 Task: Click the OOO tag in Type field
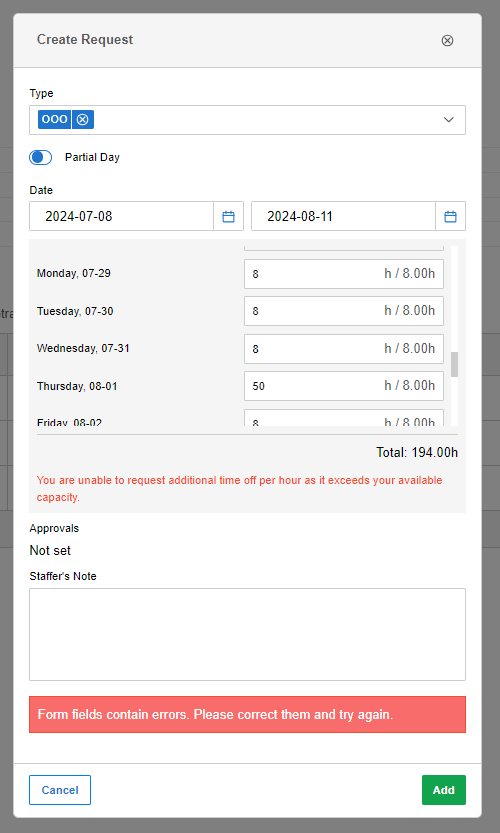pos(54,120)
